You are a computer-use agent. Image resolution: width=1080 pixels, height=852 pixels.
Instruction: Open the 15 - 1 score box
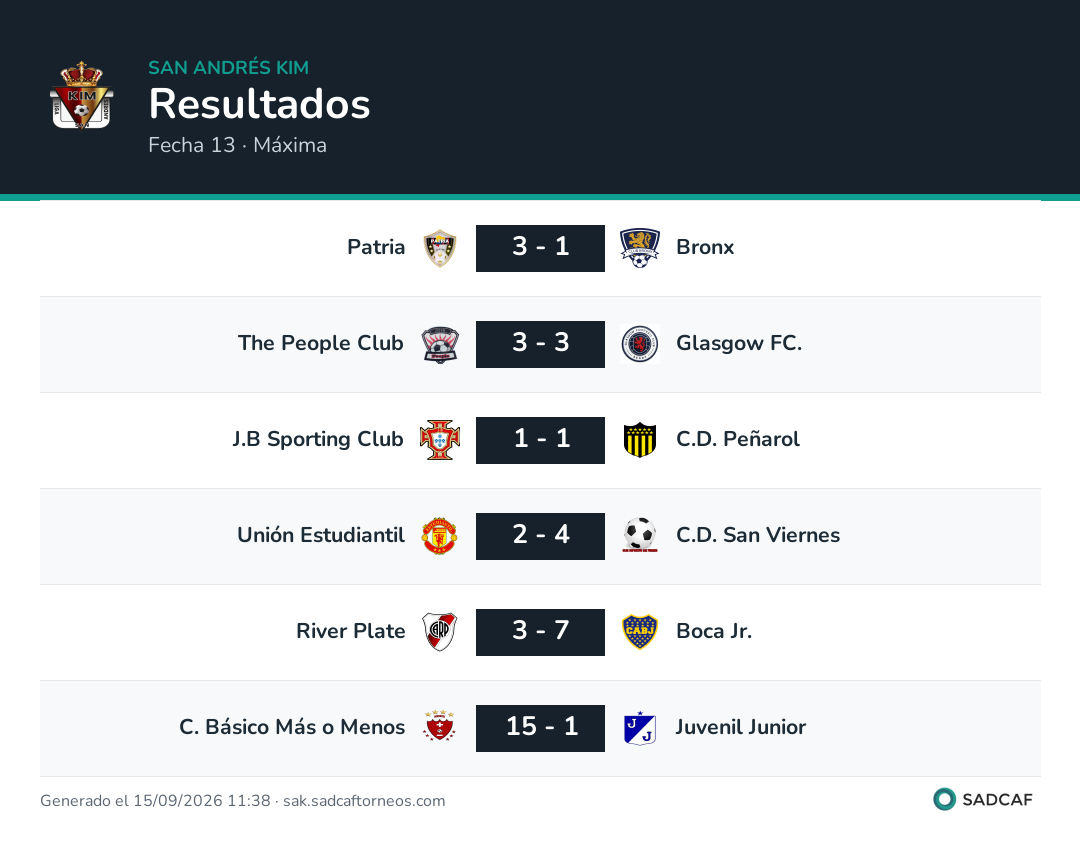tap(540, 728)
